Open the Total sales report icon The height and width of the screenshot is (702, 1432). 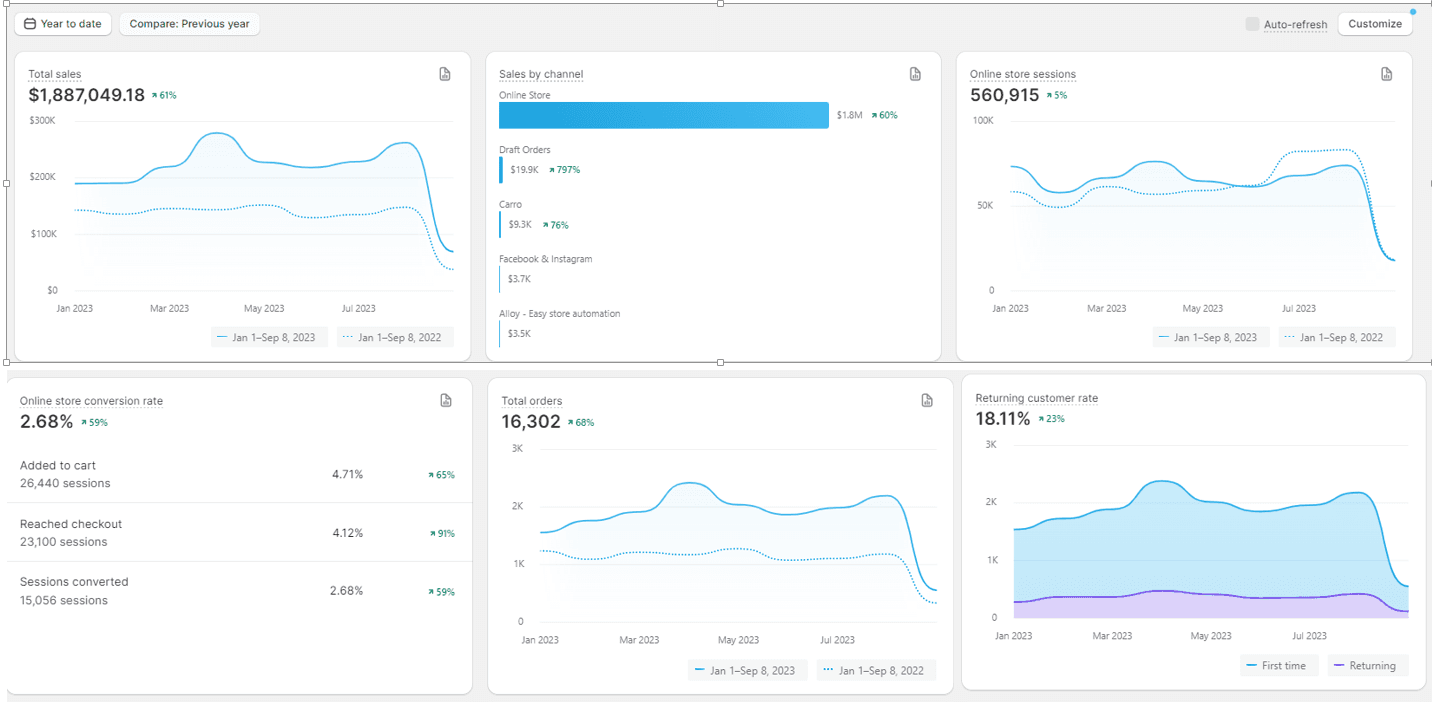pos(445,74)
